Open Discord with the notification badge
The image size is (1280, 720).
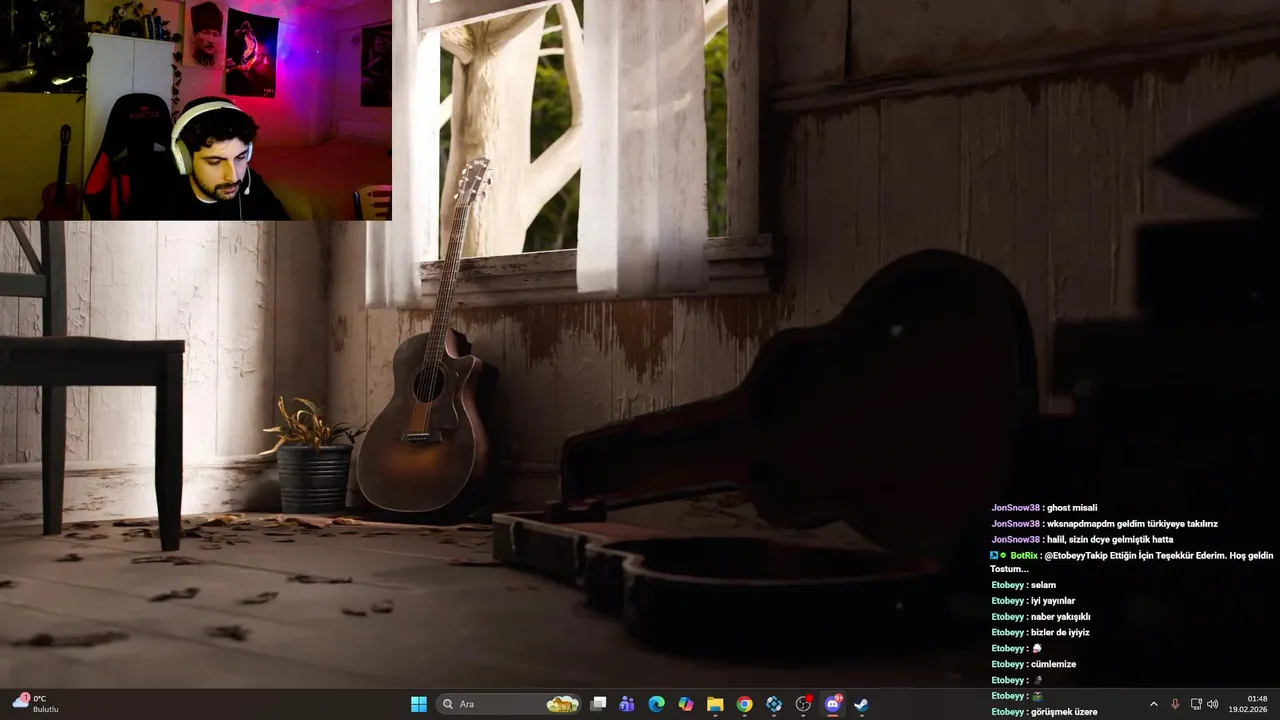pyautogui.click(x=833, y=704)
